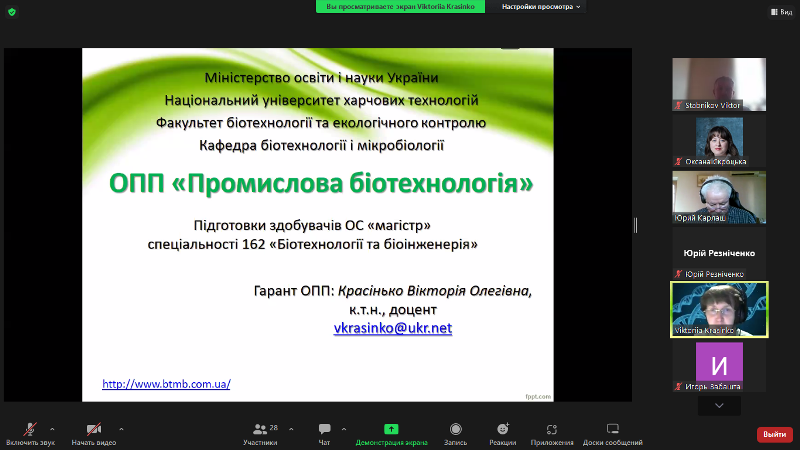This screenshot has width=800, height=450.
Task: Expand video options arrow next to camera
Action: (x=121, y=430)
